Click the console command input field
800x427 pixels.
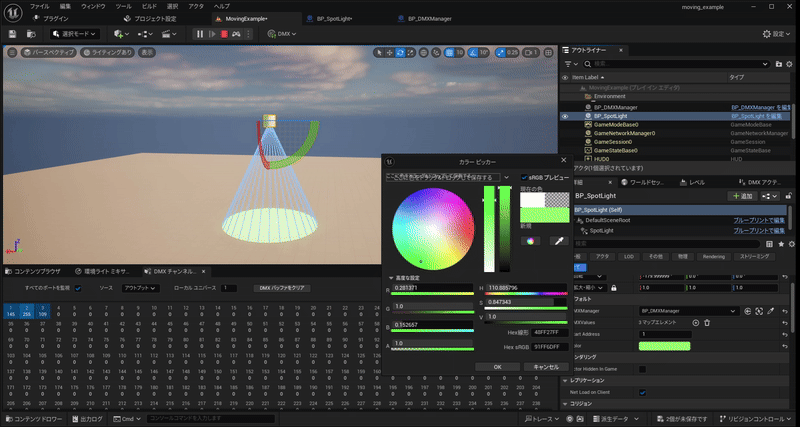(210, 419)
